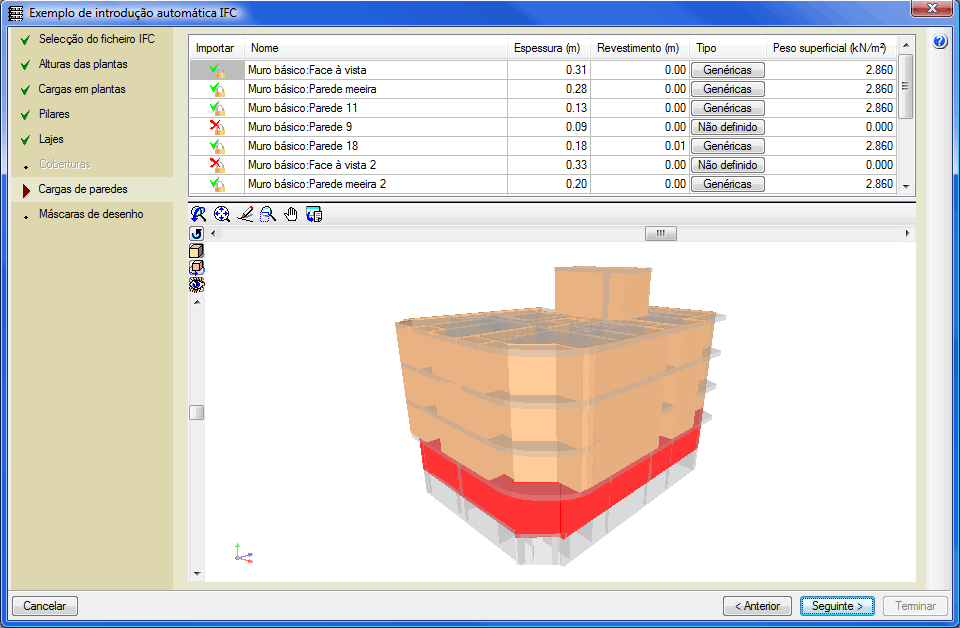The width and height of the screenshot is (960, 628).
Task: Click the eye visibility icon in 3D viewer
Action: (197, 285)
